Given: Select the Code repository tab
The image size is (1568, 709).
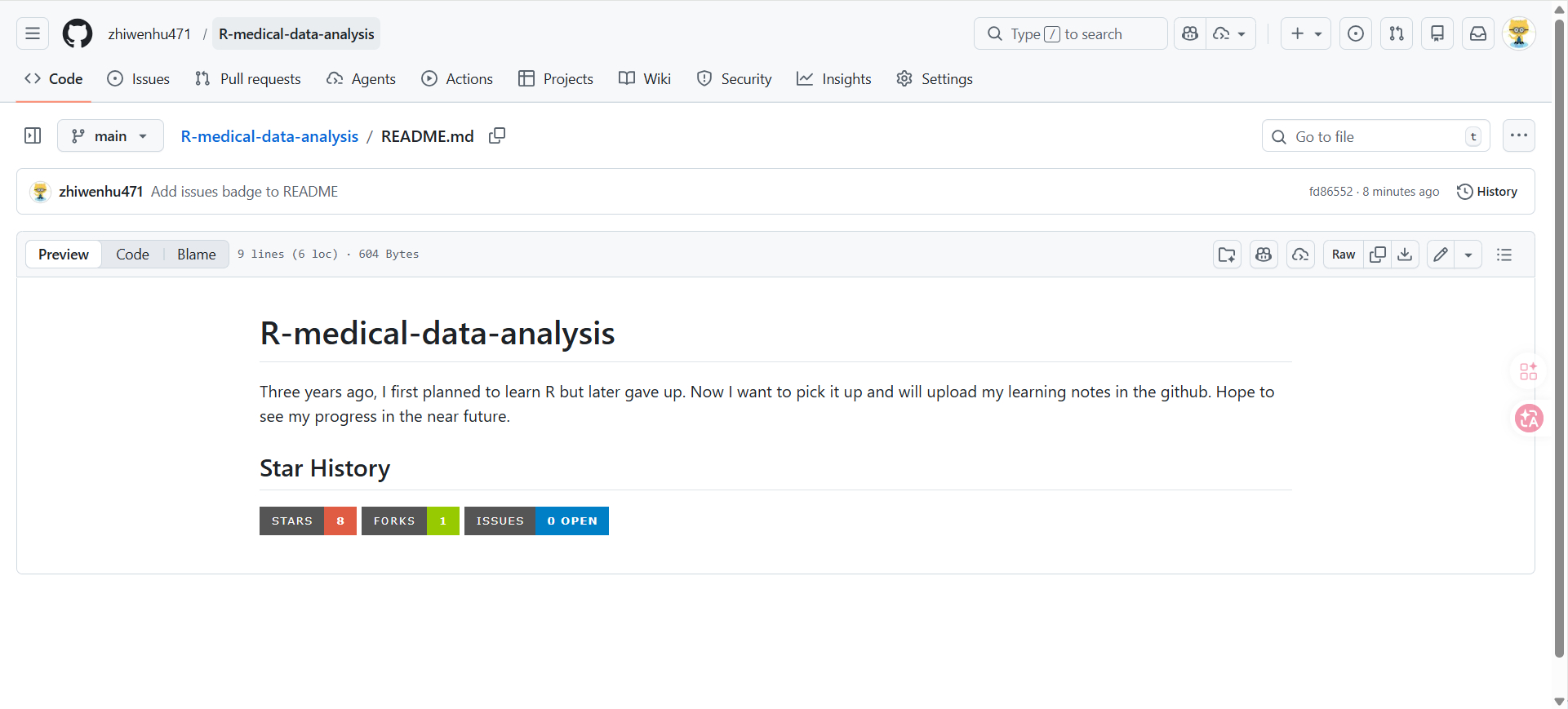Looking at the screenshot, I should pyautogui.click(x=54, y=79).
